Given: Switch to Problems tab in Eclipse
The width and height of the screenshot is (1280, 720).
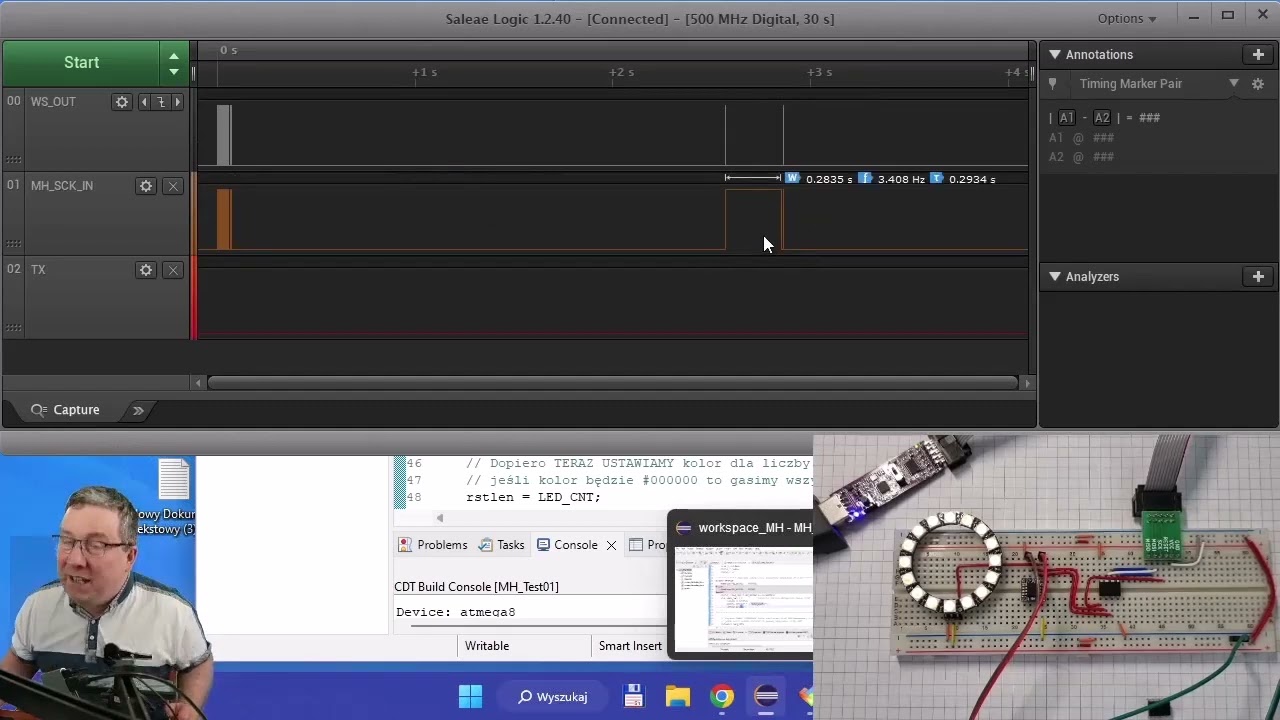Looking at the screenshot, I should pyautogui.click(x=432, y=545).
